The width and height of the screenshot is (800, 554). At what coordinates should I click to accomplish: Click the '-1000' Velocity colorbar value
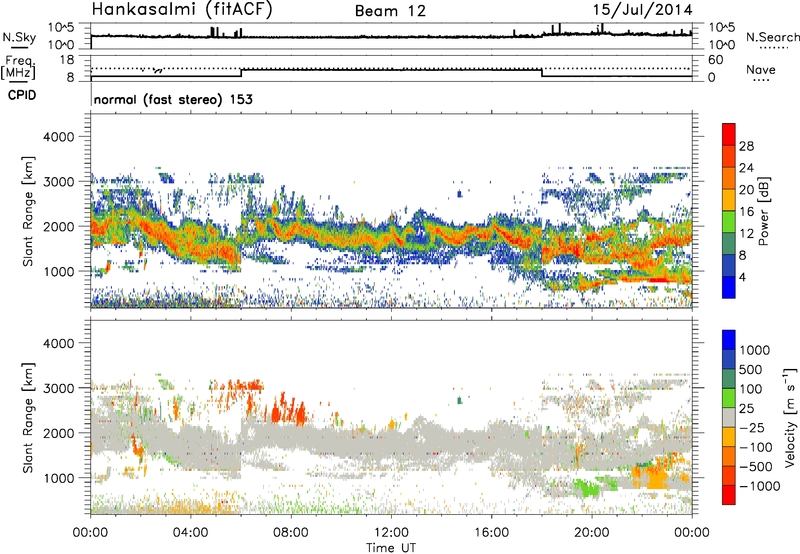point(759,486)
